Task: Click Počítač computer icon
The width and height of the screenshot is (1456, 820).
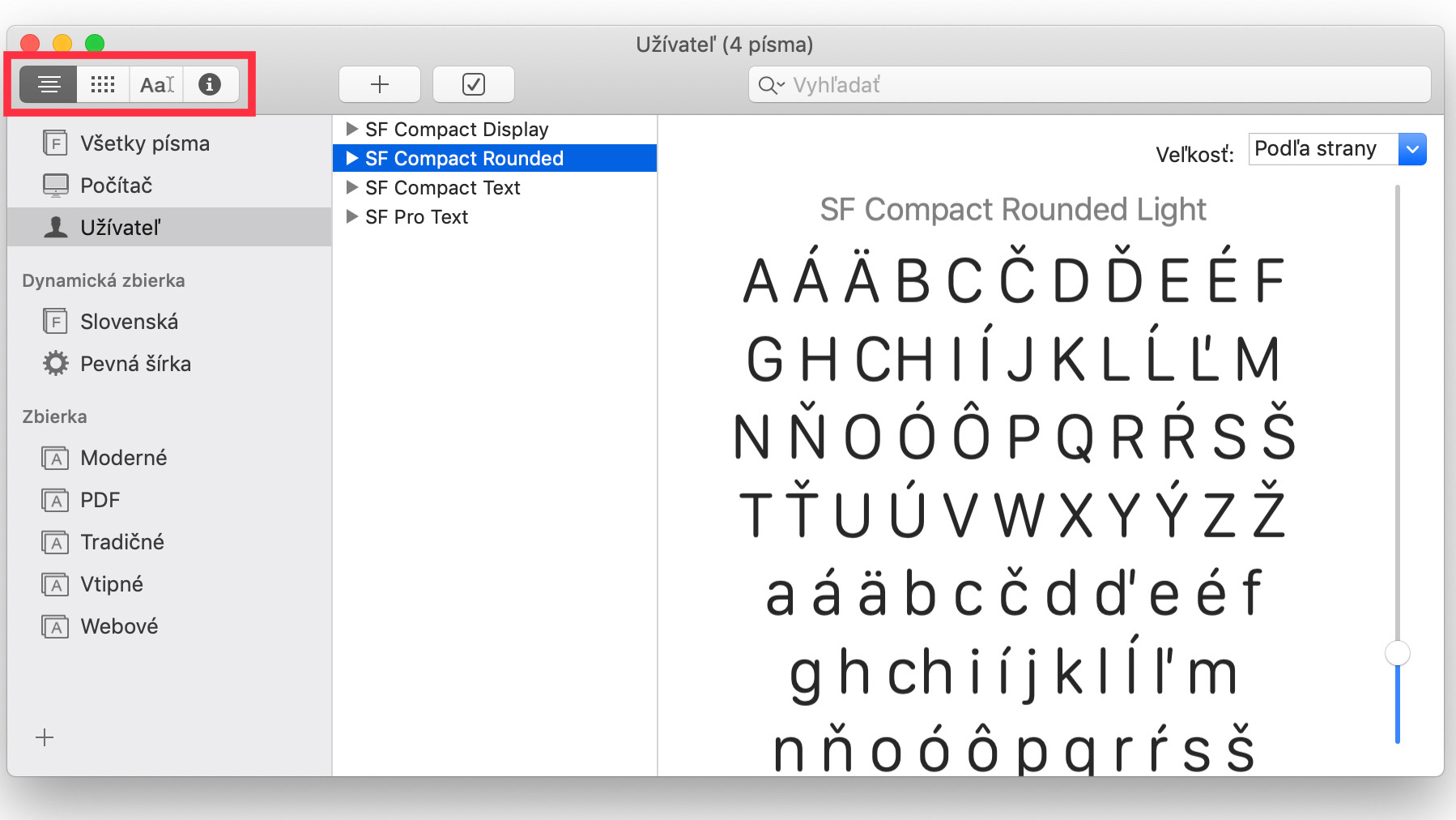Action: (55, 186)
